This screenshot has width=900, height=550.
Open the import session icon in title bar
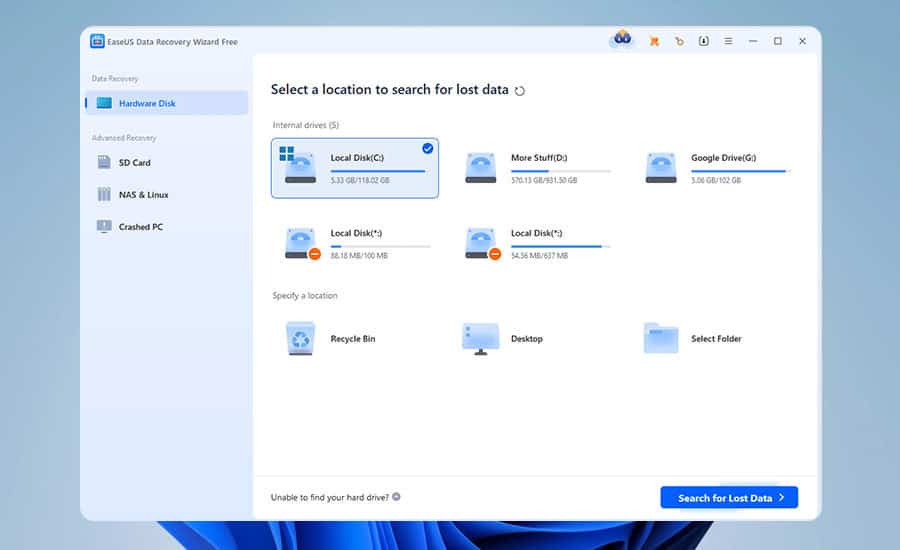pyautogui.click(x=704, y=41)
